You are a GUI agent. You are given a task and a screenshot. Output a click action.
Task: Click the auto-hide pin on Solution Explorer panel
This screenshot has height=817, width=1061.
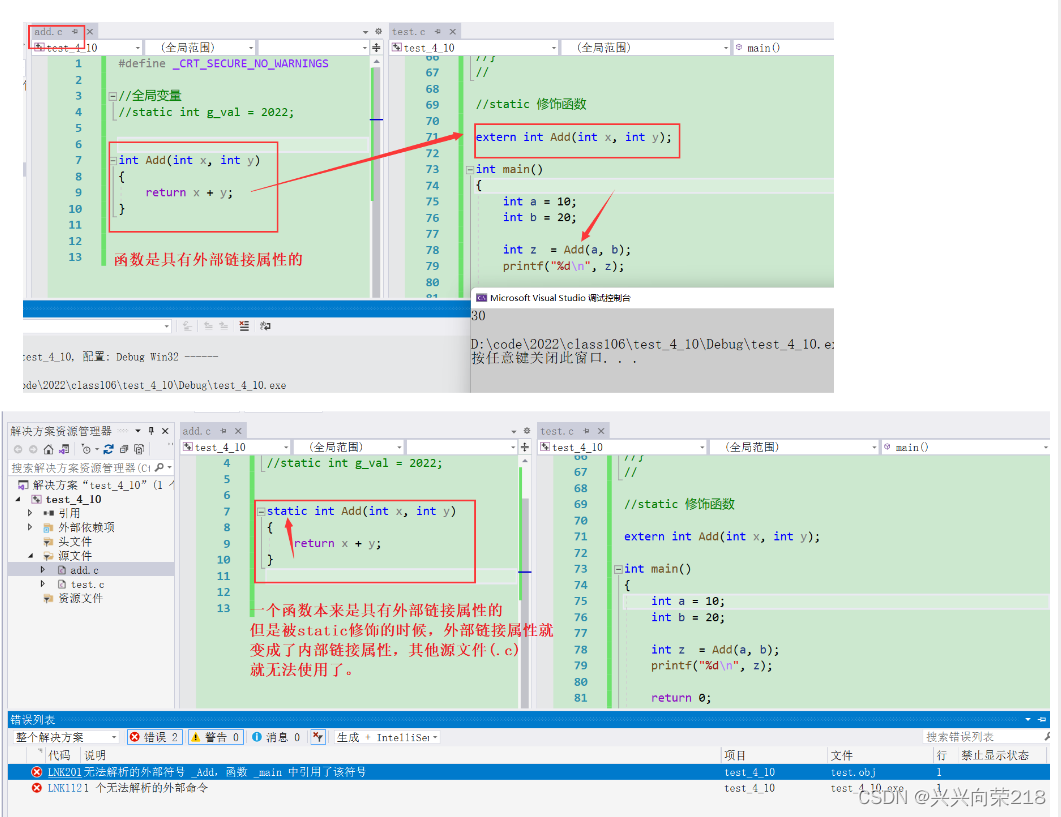(x=150, y=431)
